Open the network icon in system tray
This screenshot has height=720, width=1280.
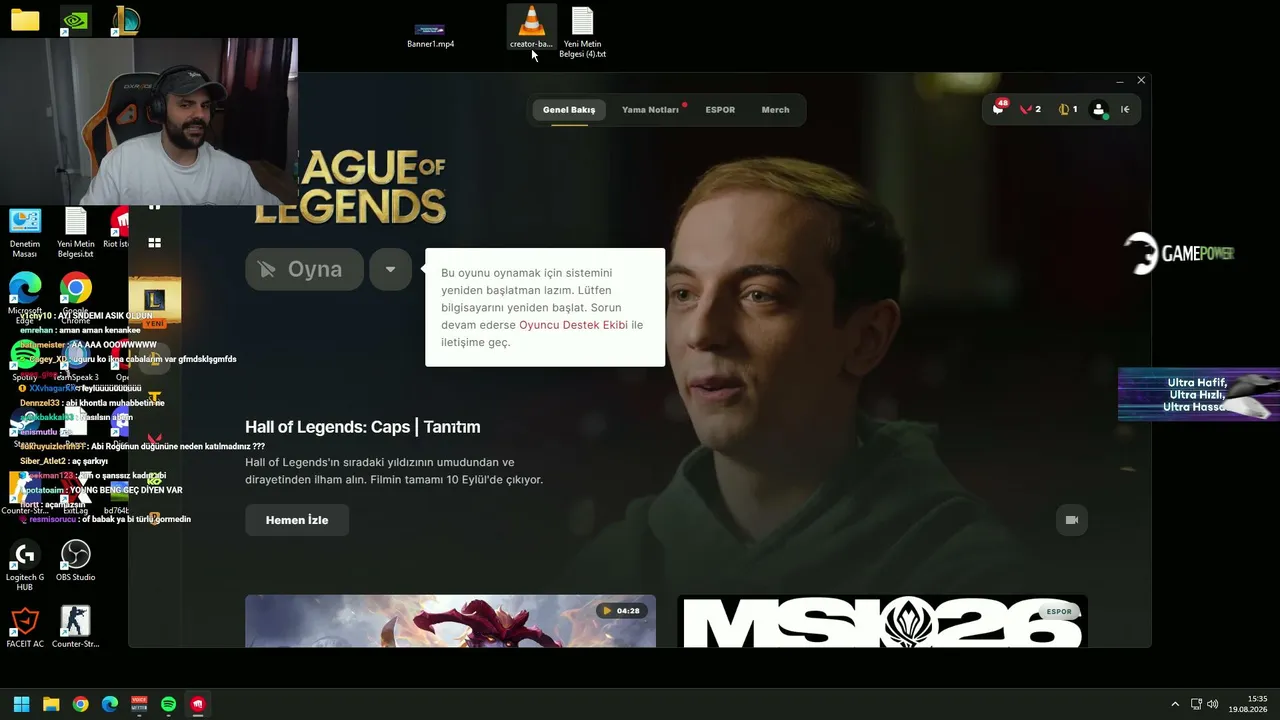point(1196,704)
